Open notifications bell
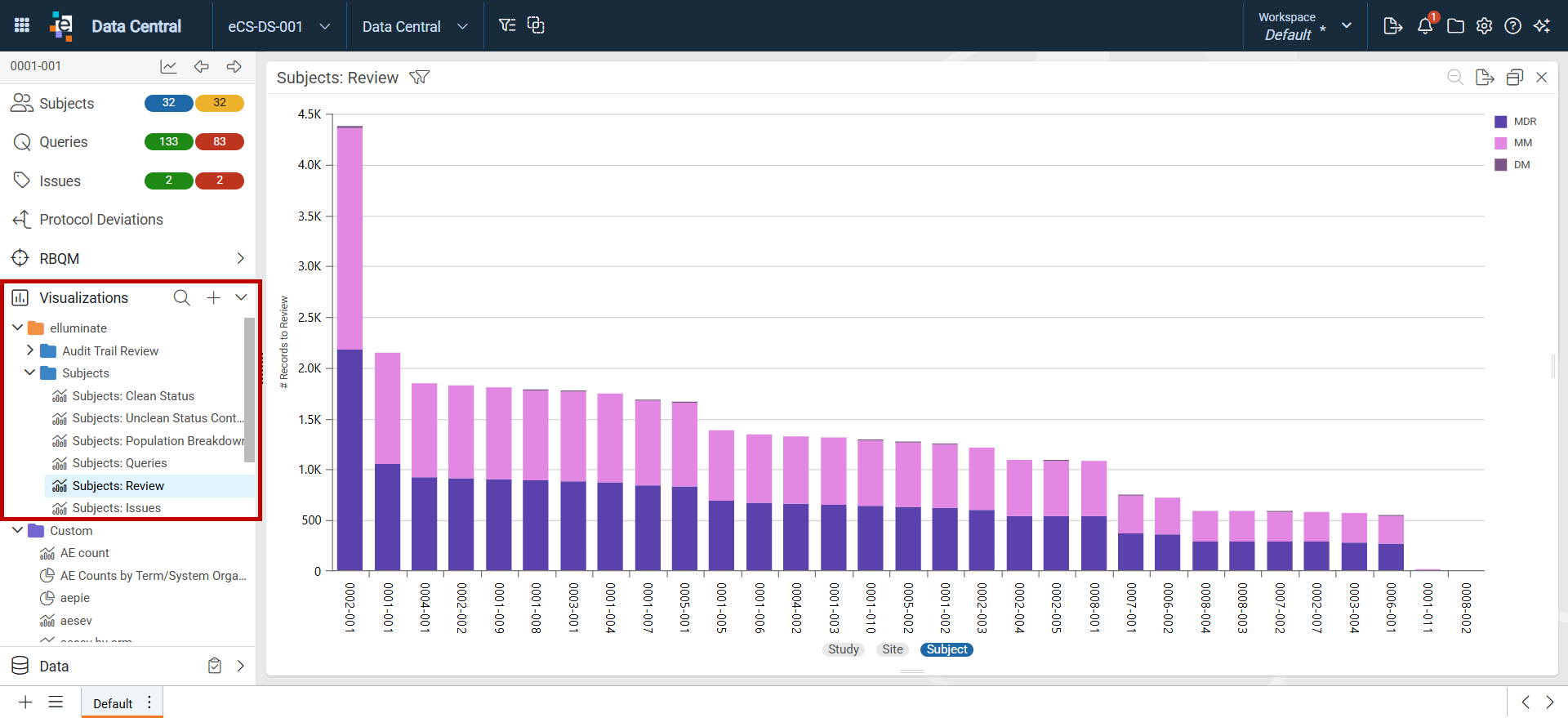The width and height of the screenshot is (1568, 718). pos(1425,26)
